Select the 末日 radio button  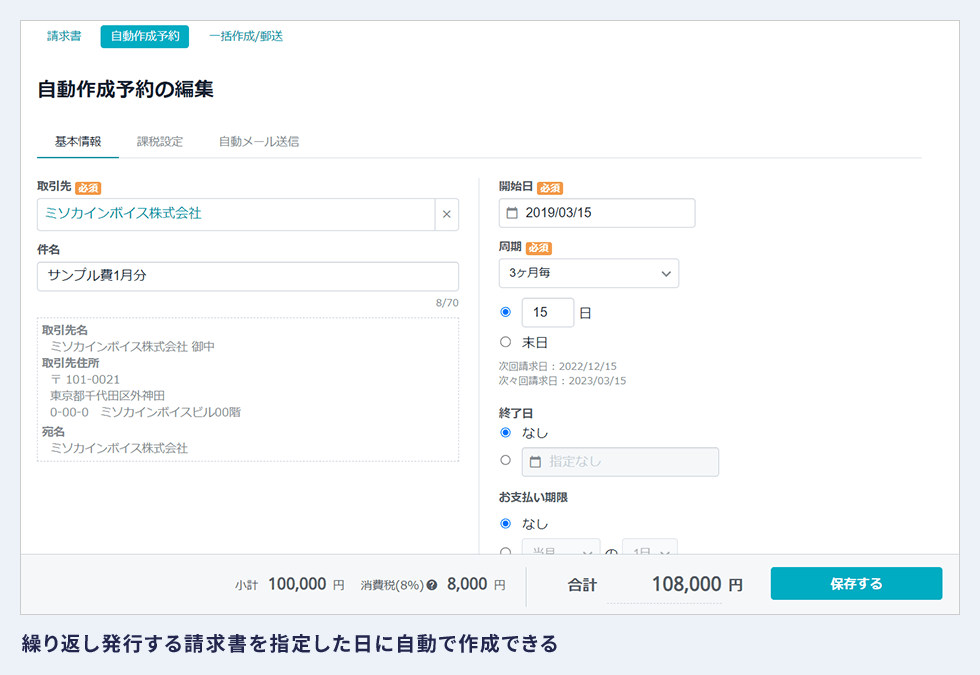point(505,342)
